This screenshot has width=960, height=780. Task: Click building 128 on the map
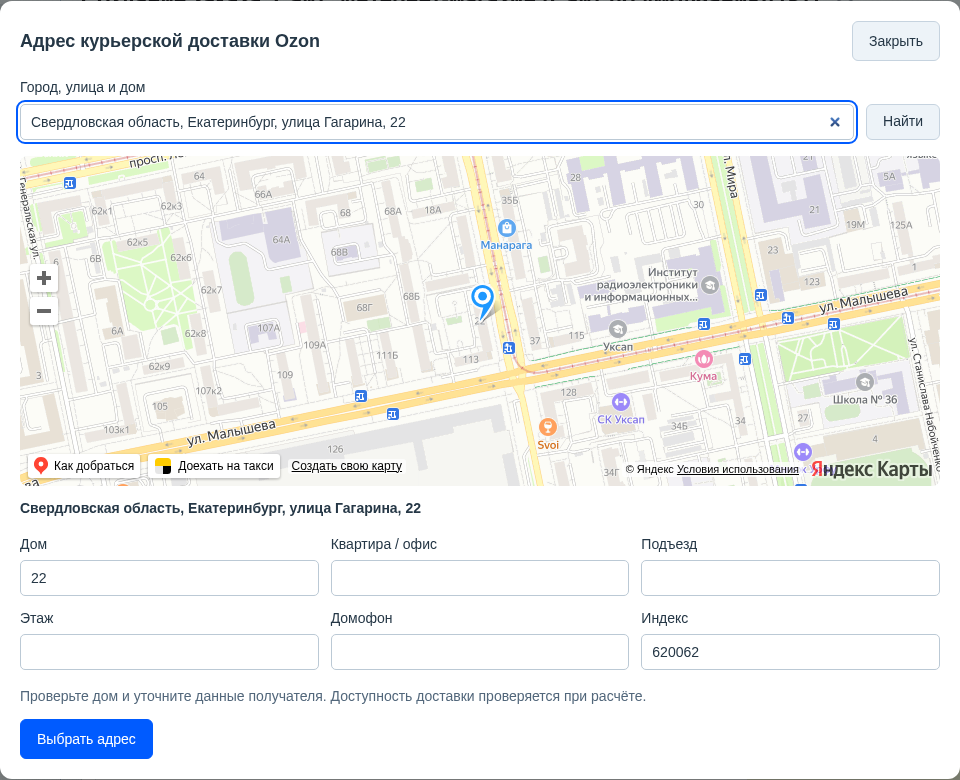tap(569, 392)
